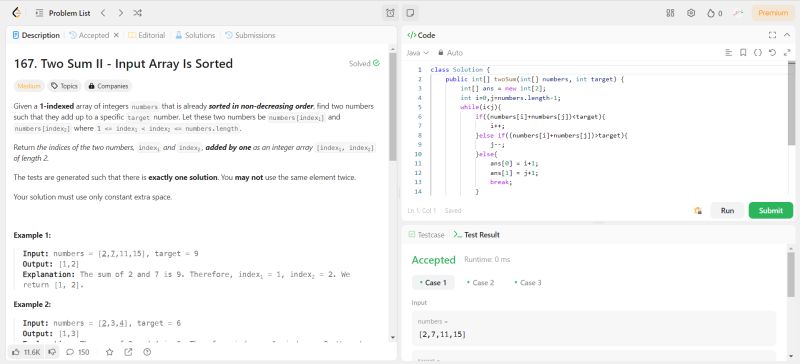Pick a random problem with shuffle icon

pyautogui.click(x=137, y=13)
